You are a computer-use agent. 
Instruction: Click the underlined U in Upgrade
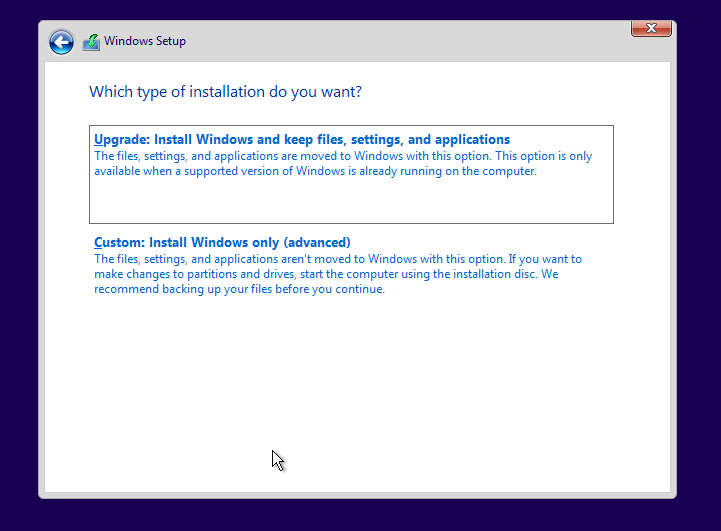98,140
